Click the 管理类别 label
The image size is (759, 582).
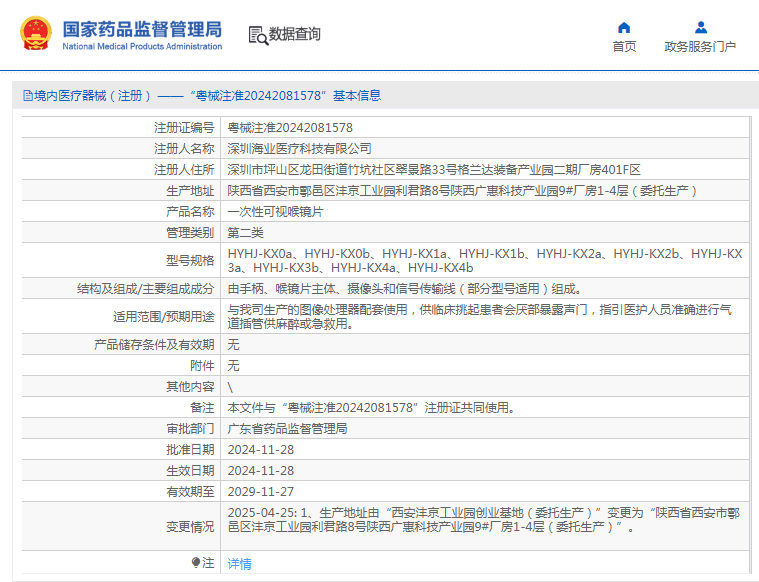(x=190, y=233)
